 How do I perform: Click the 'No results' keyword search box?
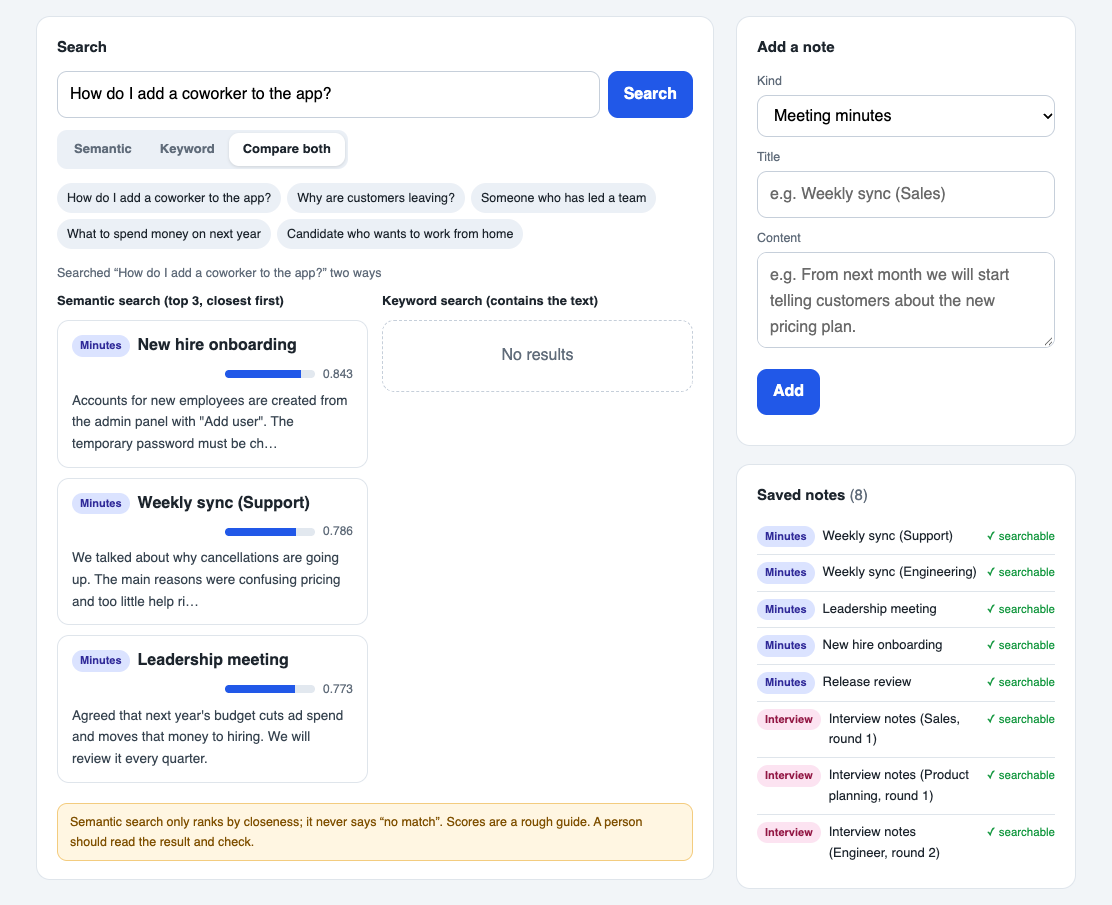pos(538,355)
